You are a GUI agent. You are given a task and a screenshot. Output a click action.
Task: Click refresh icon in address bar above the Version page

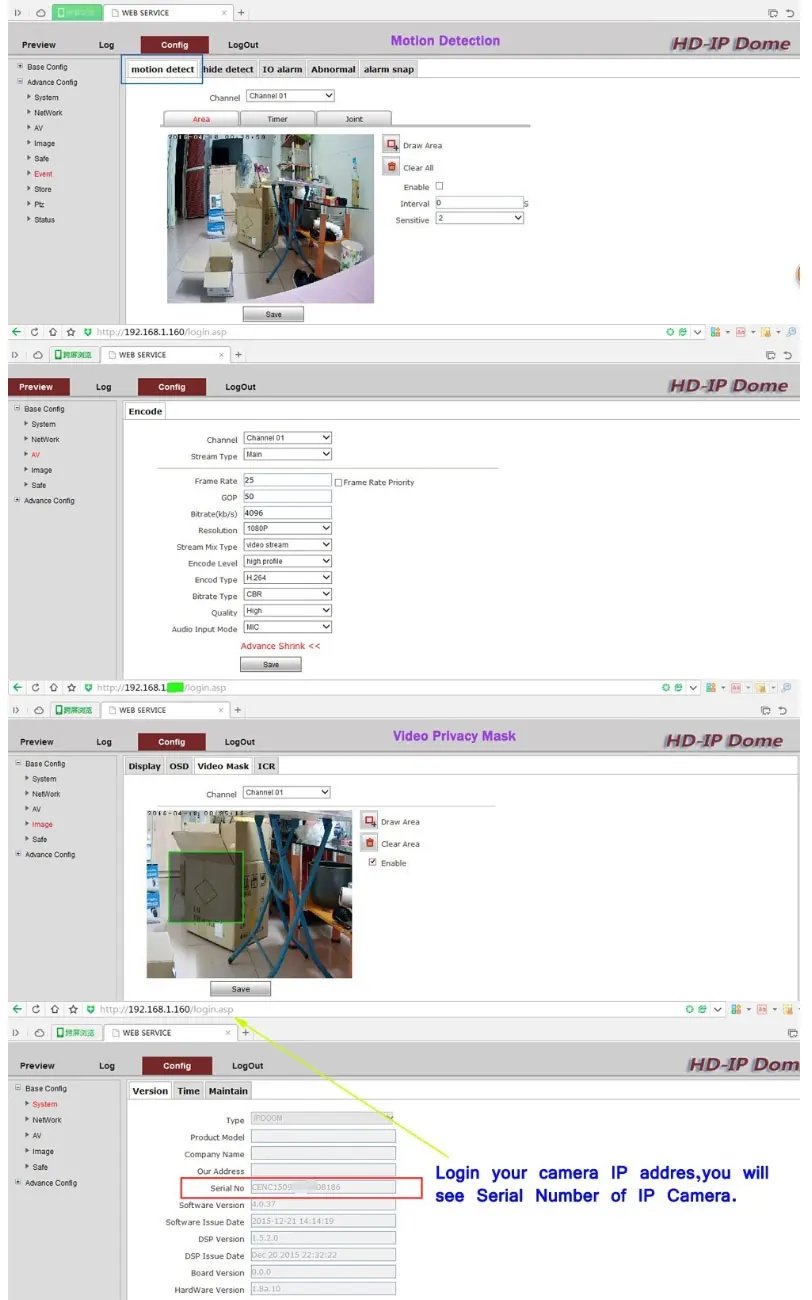[x=36, y=1009]
